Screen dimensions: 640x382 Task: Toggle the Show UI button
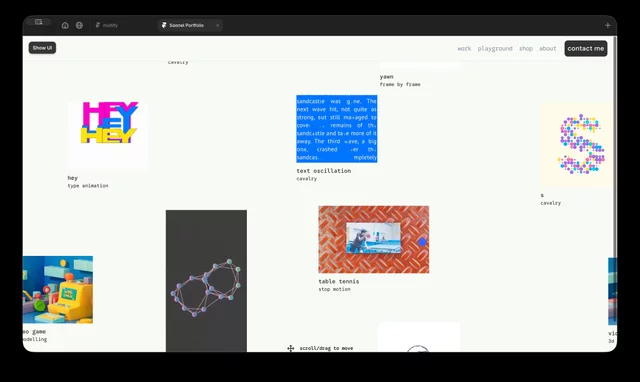42,48
